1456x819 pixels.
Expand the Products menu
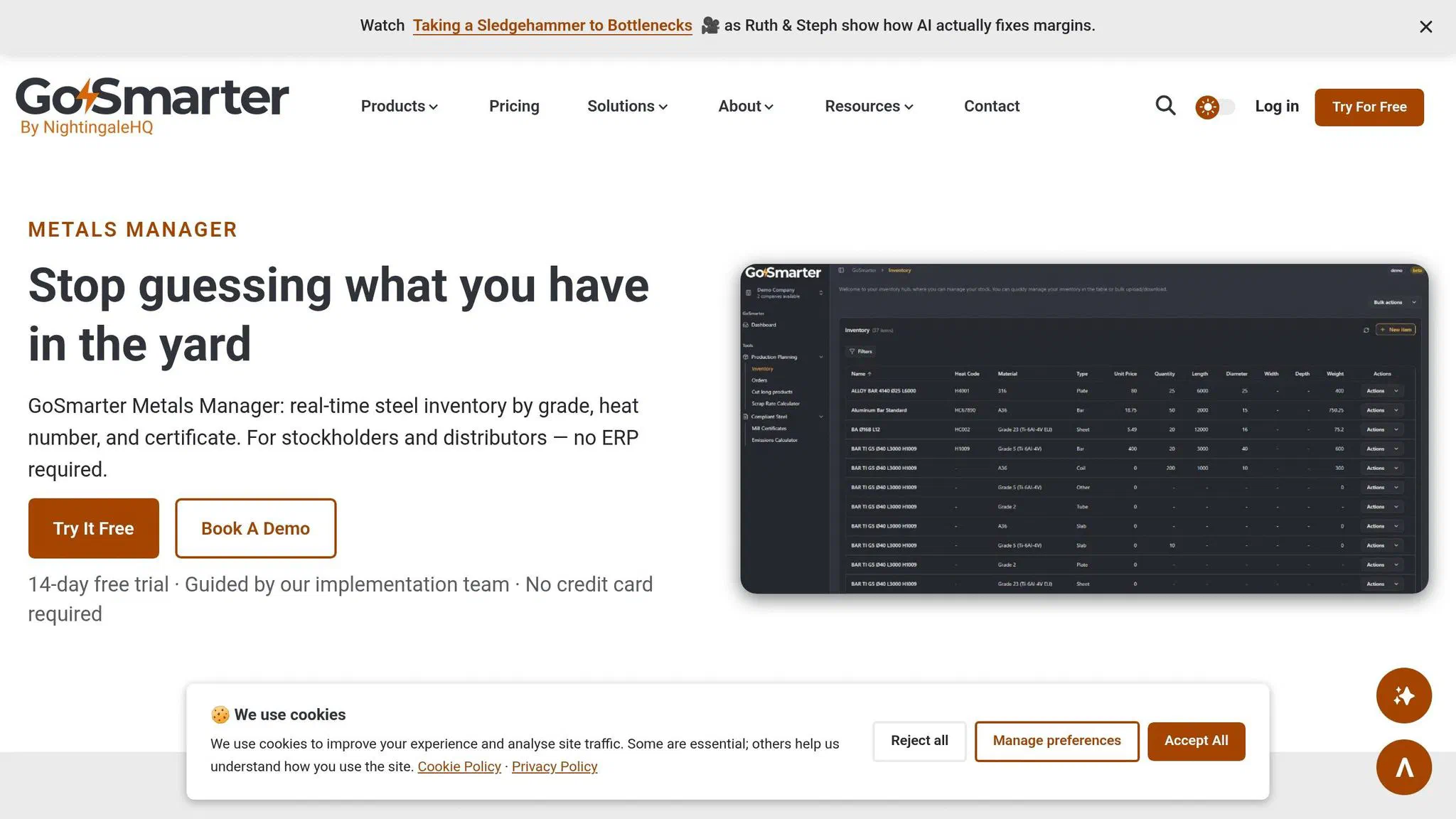(400, 106)
